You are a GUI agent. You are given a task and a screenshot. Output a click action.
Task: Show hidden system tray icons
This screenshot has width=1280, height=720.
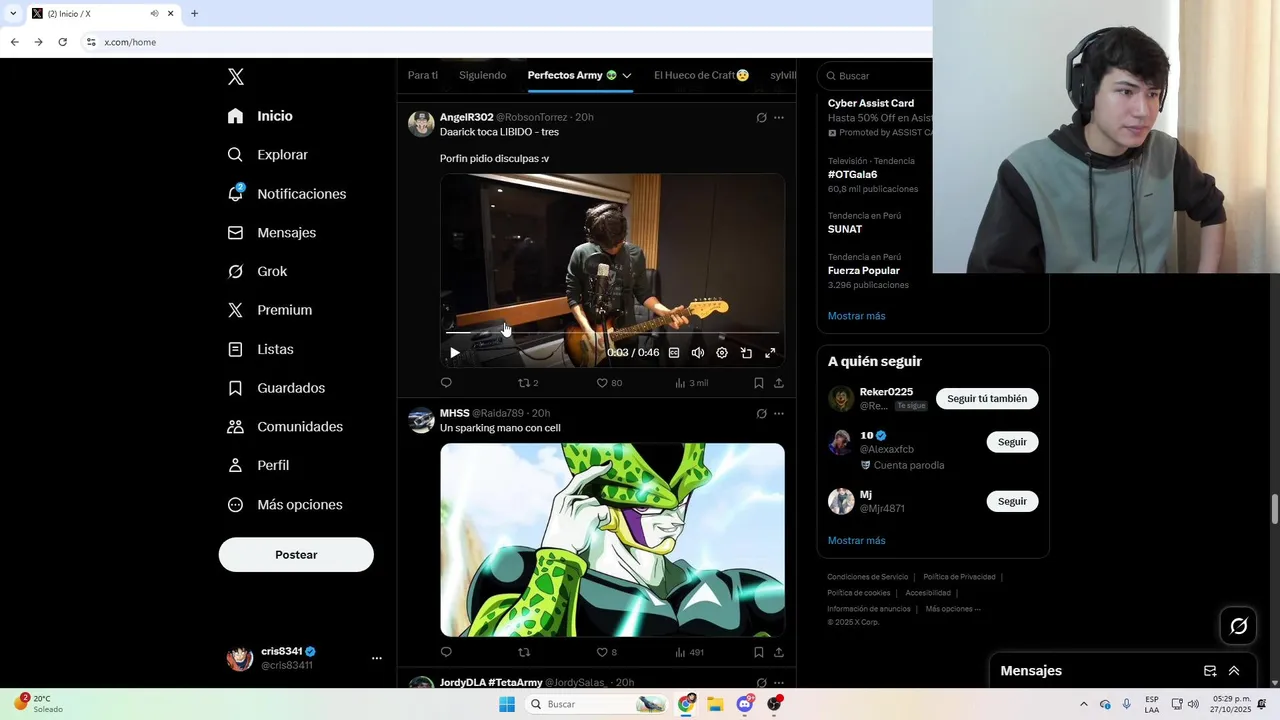pos(1083,704)
